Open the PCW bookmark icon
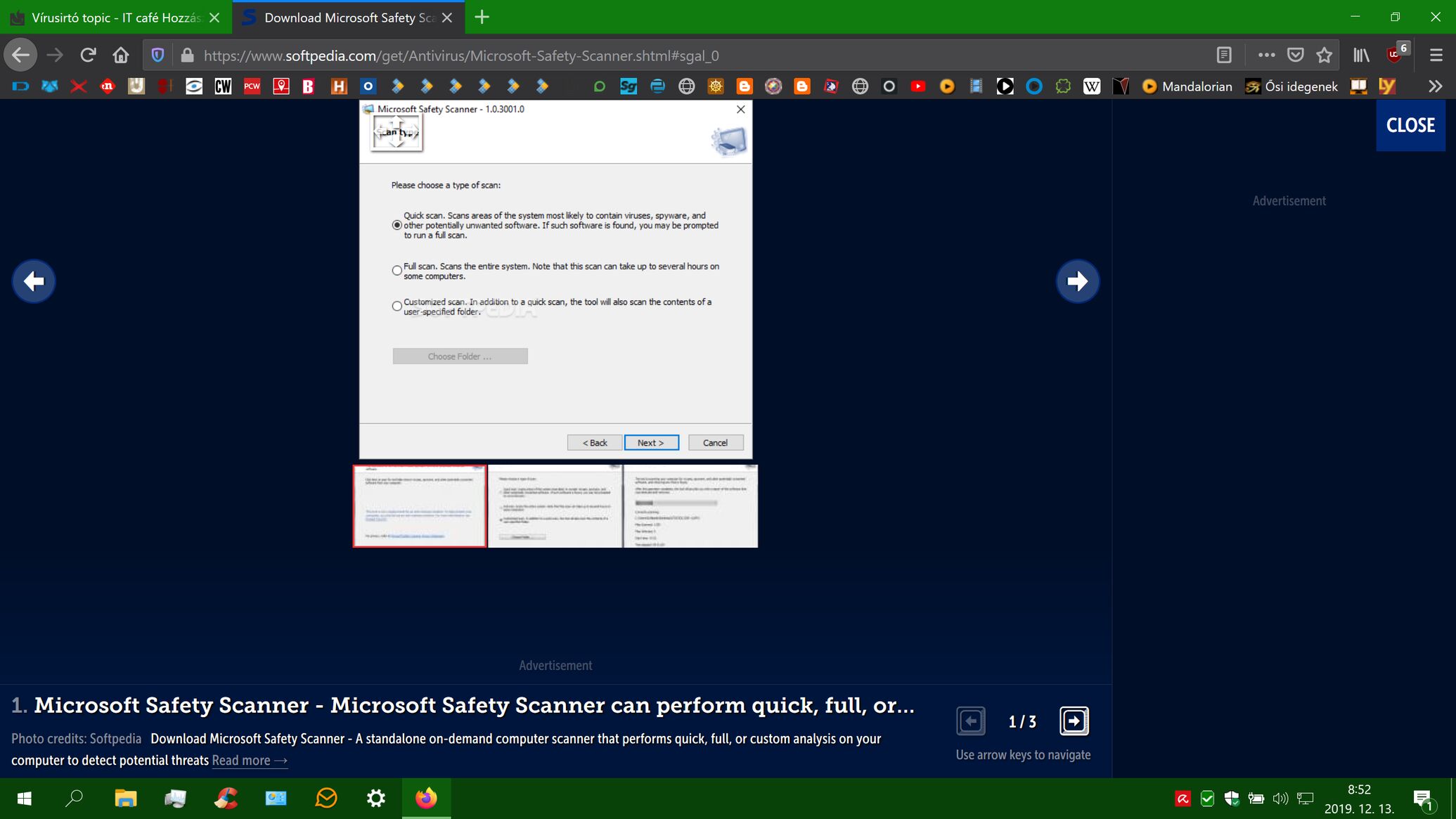Screen dimensions: 1456x819 tap(252, 86)
